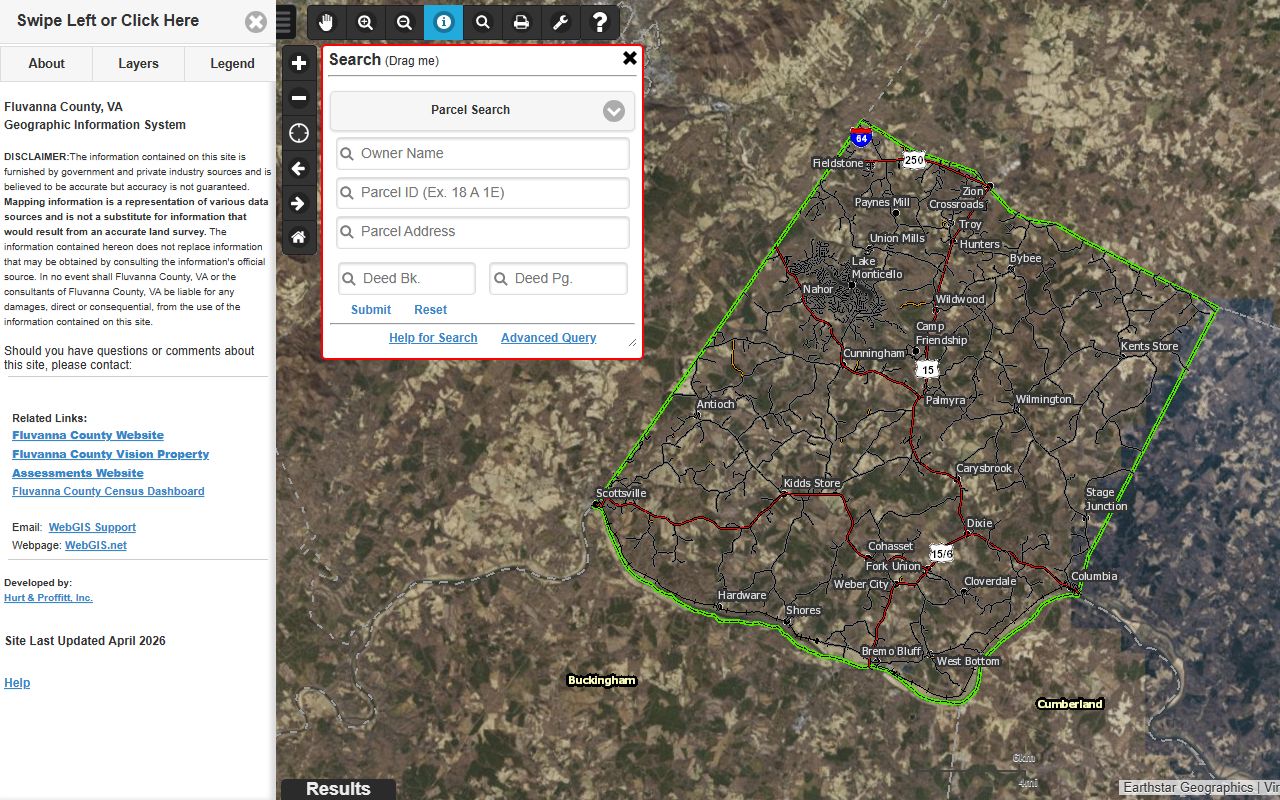
Task: Activate the Zoom Out magnifier tool
Action: [404, 22]
